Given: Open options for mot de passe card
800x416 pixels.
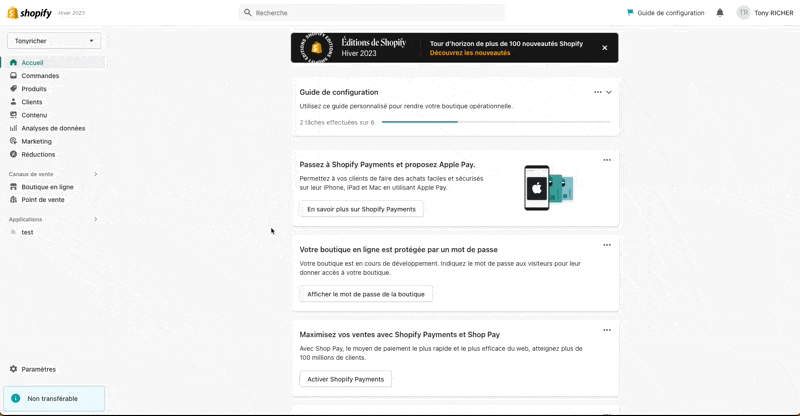Looking at the screenshot, I should (607, 245).
